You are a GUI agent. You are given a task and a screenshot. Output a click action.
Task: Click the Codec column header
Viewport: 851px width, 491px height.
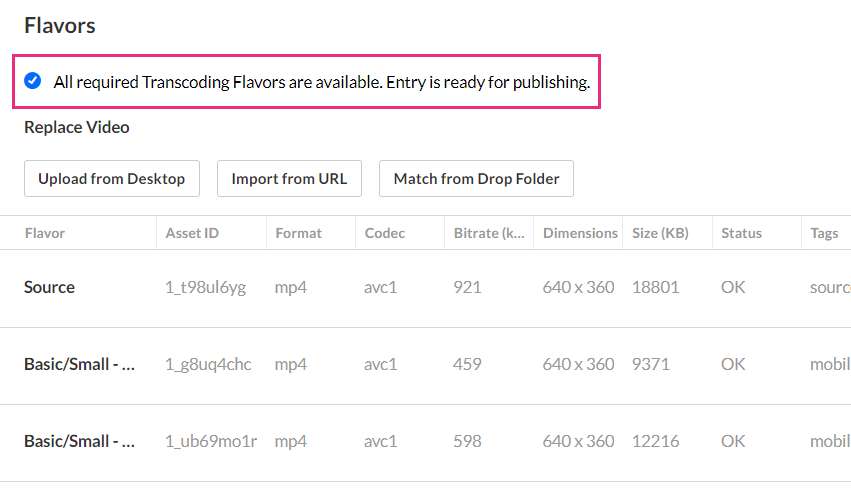[x=385, y=233]
